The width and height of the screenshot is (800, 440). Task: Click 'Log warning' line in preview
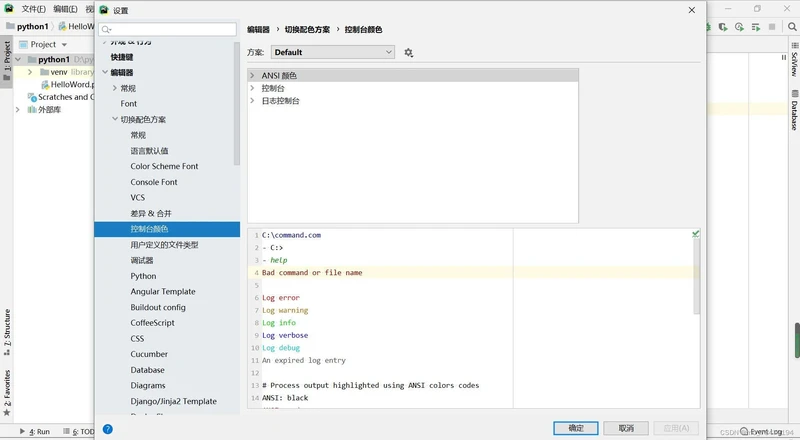pyautogui.click(x=285, y=310)
